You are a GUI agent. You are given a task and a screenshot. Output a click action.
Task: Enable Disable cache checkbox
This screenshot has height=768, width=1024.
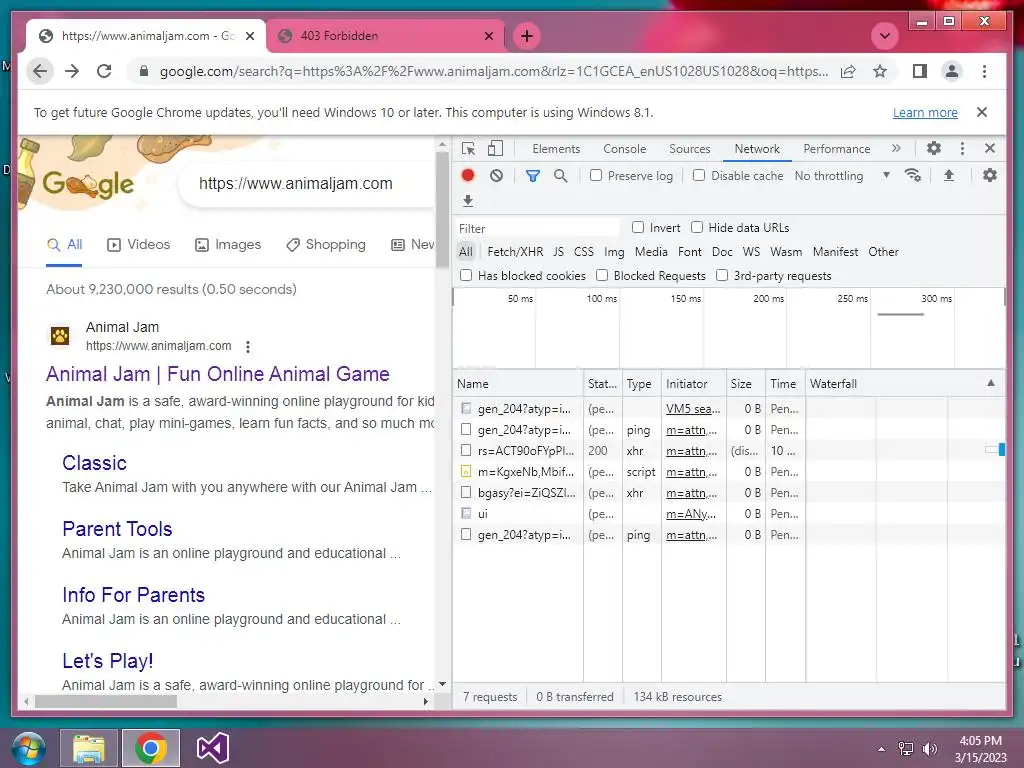699,175
